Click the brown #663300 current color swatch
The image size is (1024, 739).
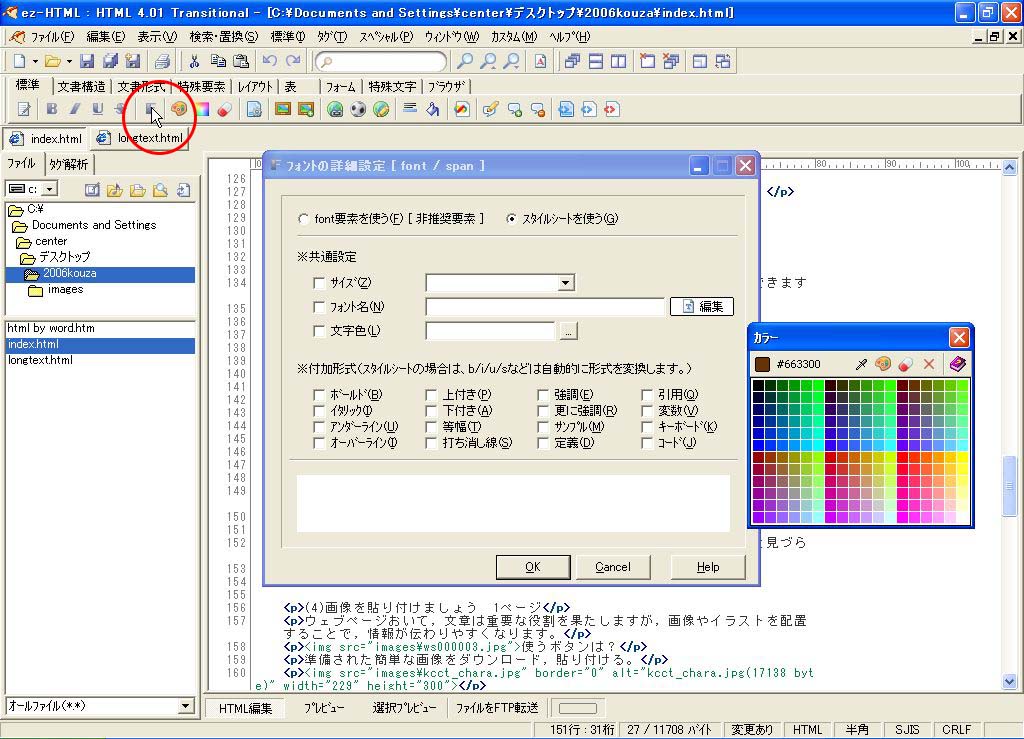point(762,364)
